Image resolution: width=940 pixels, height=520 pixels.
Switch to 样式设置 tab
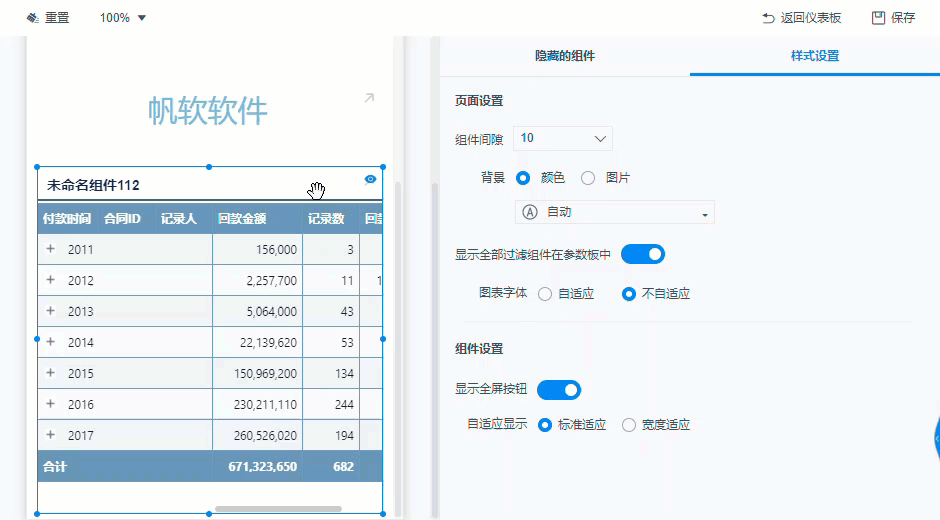[815, 56]
